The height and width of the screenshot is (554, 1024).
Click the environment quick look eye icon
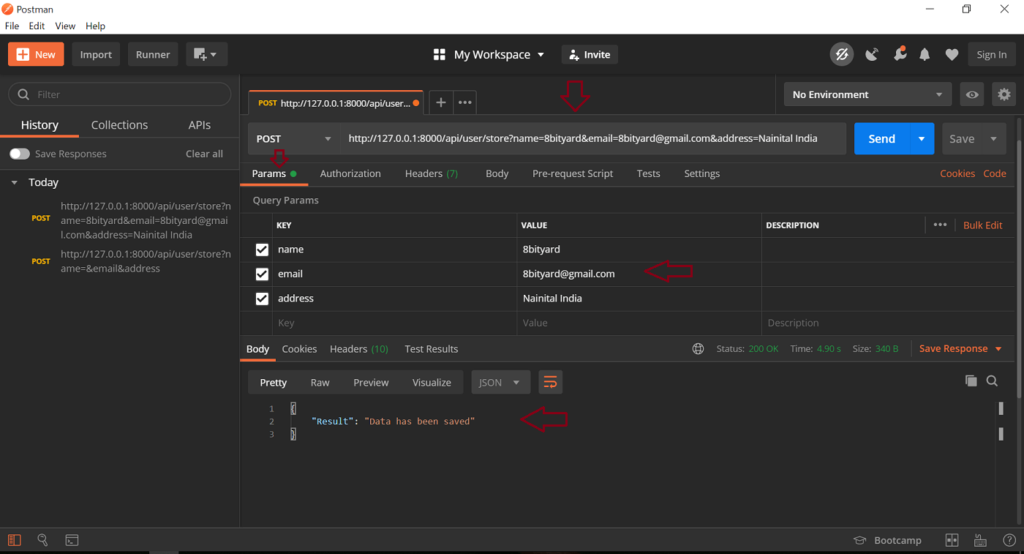click(971, 95)
